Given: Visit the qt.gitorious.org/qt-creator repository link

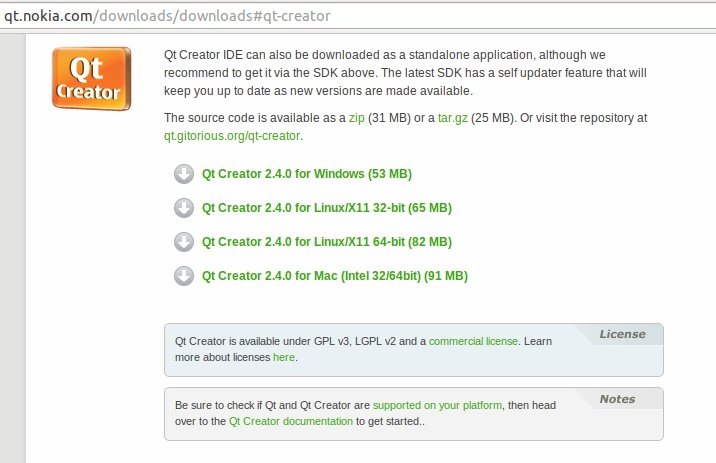Looking at the screenshot, I should [232, 135].
